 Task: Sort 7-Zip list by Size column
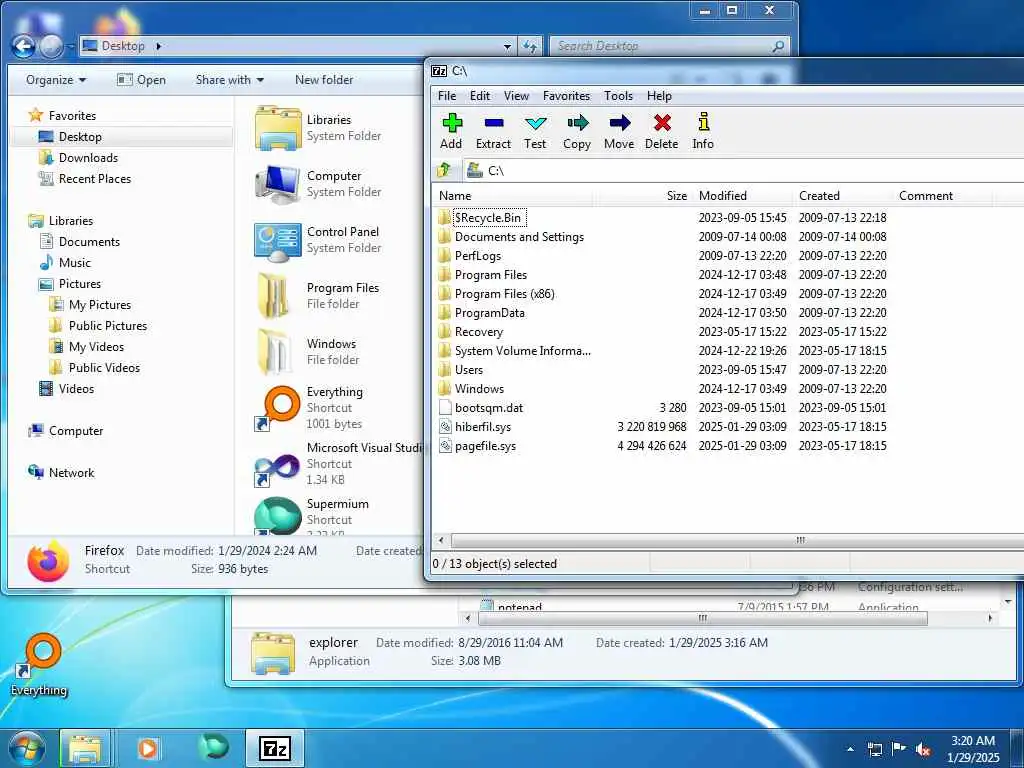click(x=642, y=196)
